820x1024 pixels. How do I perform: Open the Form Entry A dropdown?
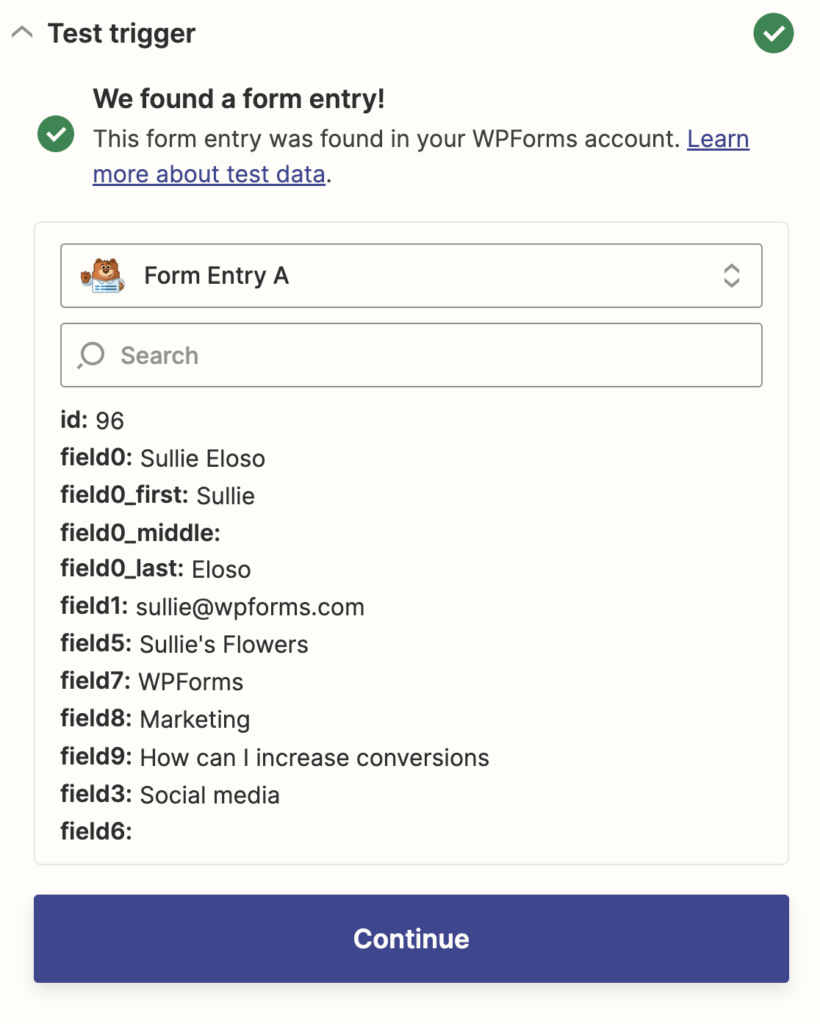coord(411,276)
